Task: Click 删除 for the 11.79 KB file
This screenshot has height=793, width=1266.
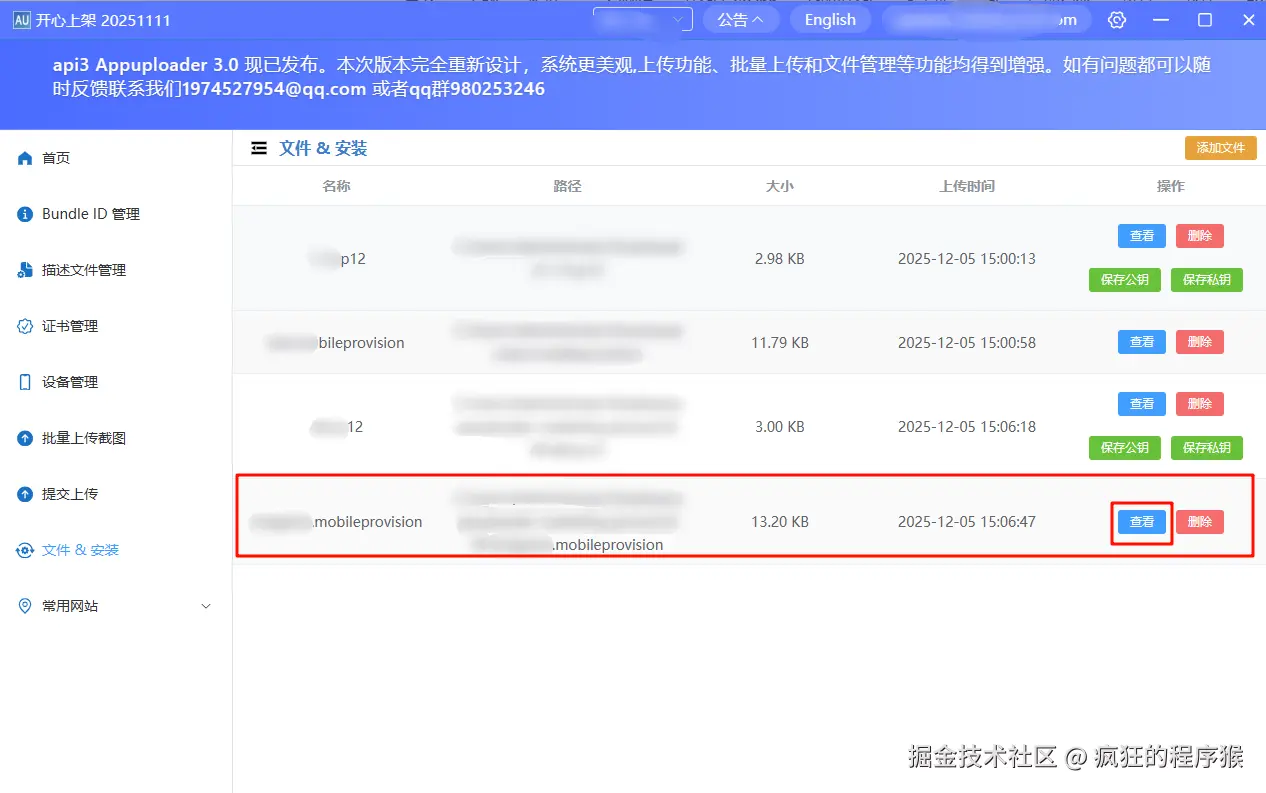Action: point(1200,342)
